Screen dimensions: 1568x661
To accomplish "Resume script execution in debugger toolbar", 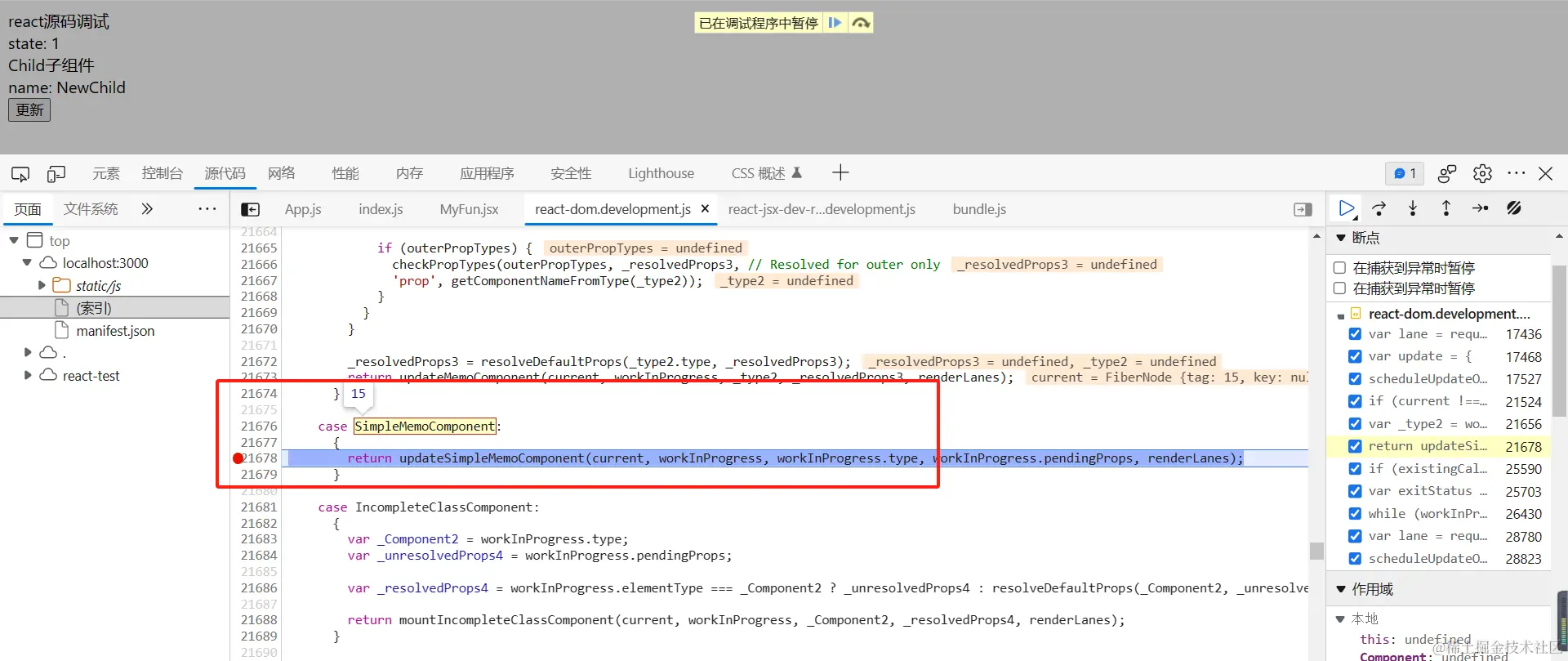I will (x=1347, y=208).
